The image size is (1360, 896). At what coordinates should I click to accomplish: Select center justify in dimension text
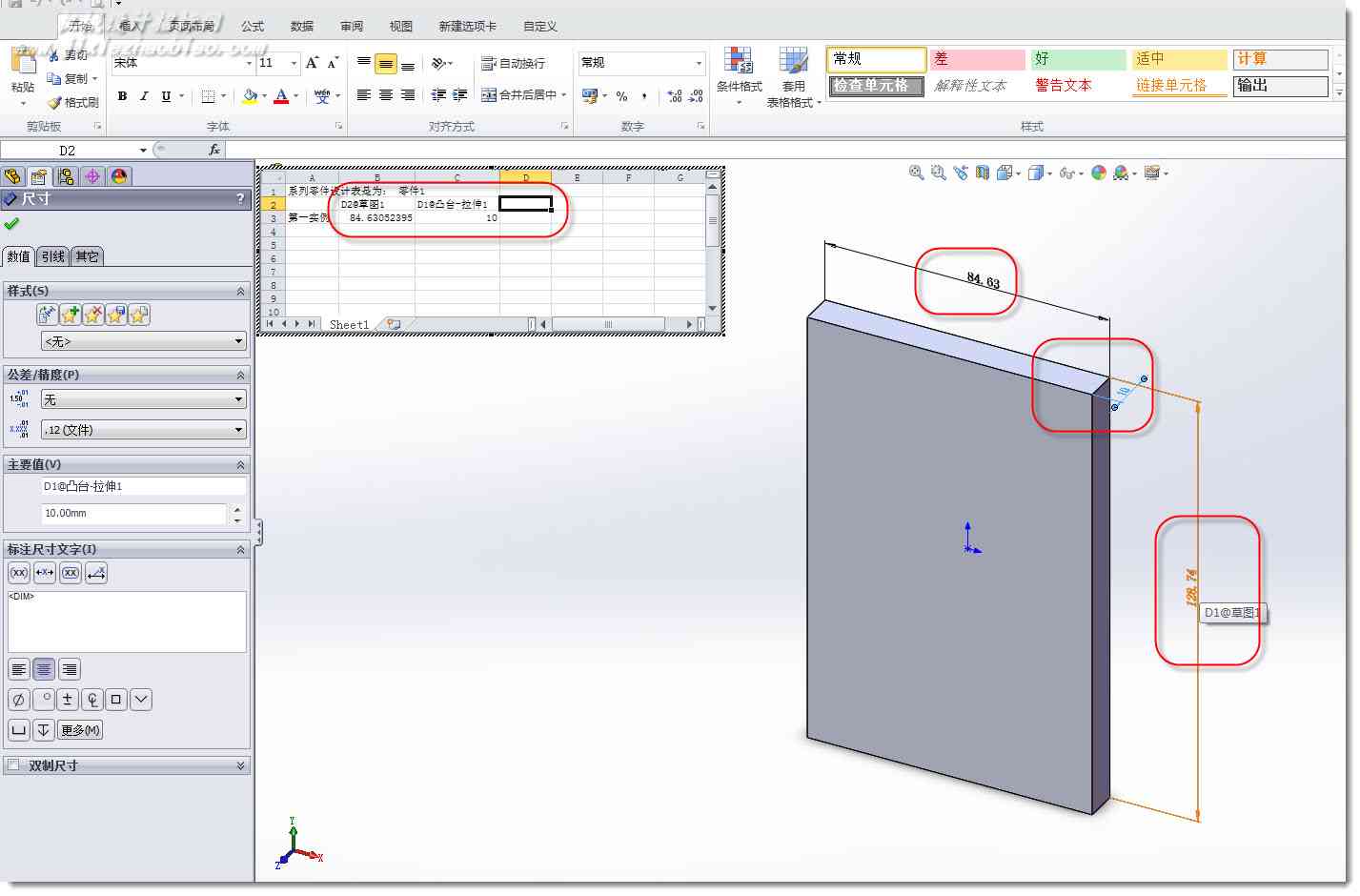click(x=44, y=669)
